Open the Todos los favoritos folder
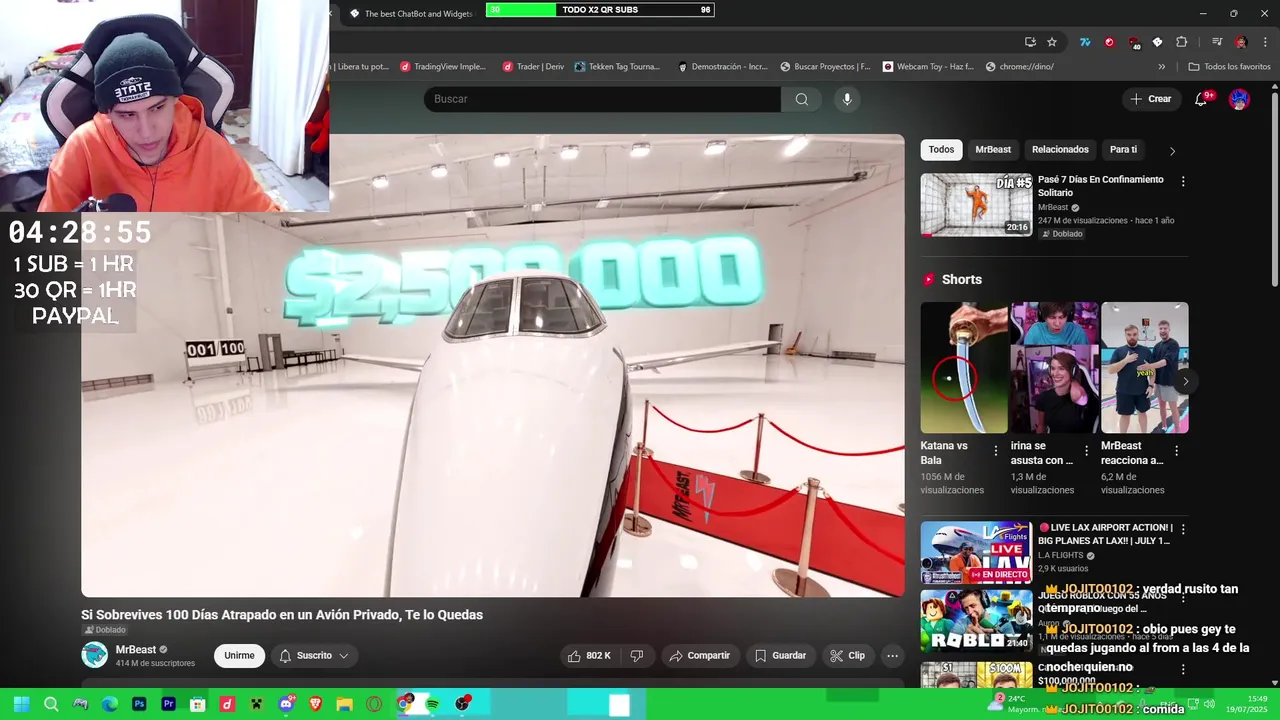 tap(1229, 67)
